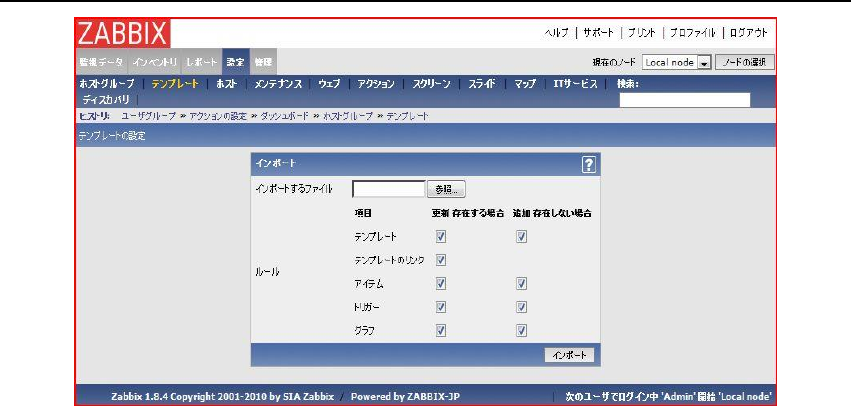Focus the import file path field
The height and width of the screenshot is (406, 851).
389,189
